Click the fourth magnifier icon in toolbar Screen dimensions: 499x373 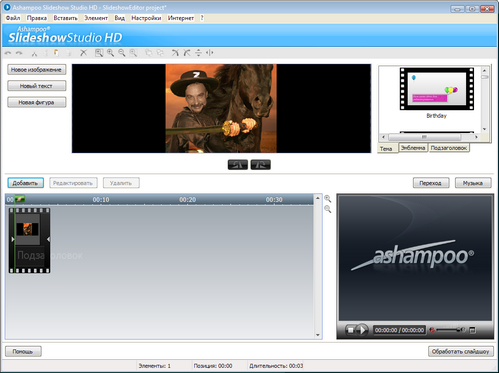[133, 53]
